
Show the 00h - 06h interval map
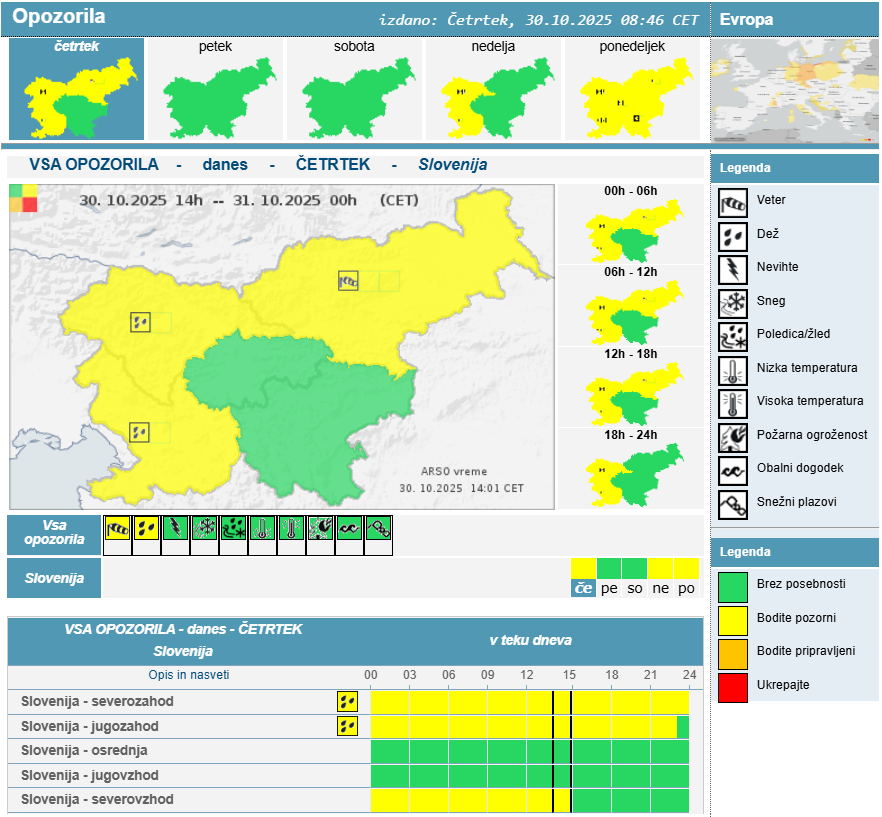tap(631, 231)
